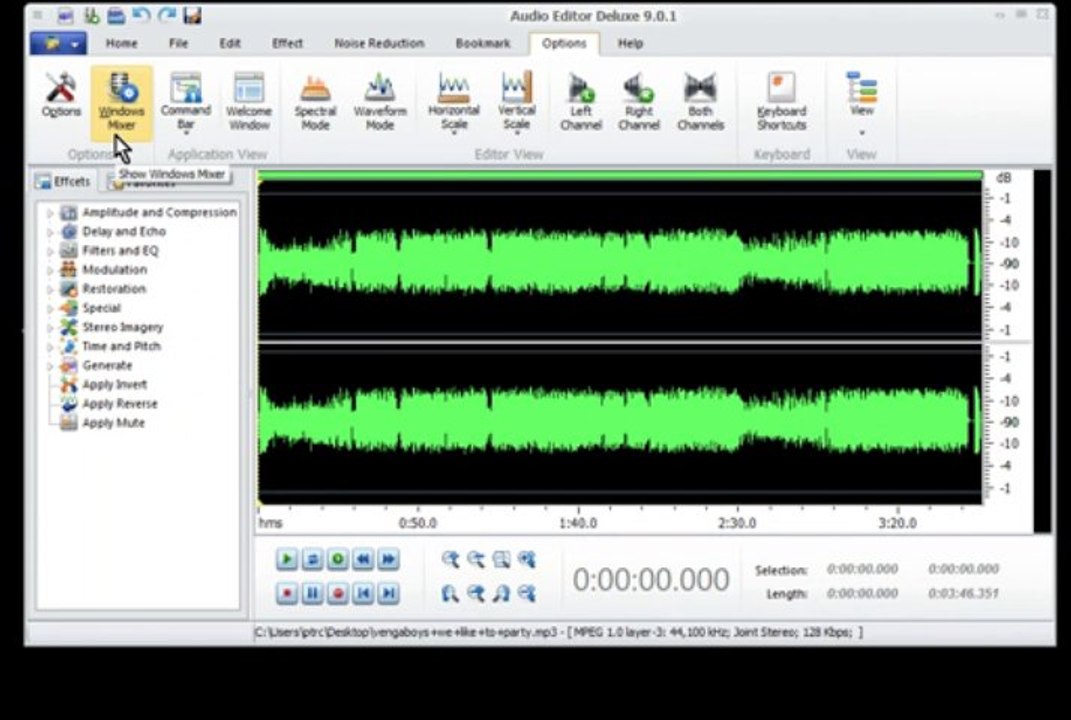This screenshot has height=720, width=1071.
Task: Click the Undo arrow in quick access toolbar
Action: pyautogui.click(x=141, y=15)
